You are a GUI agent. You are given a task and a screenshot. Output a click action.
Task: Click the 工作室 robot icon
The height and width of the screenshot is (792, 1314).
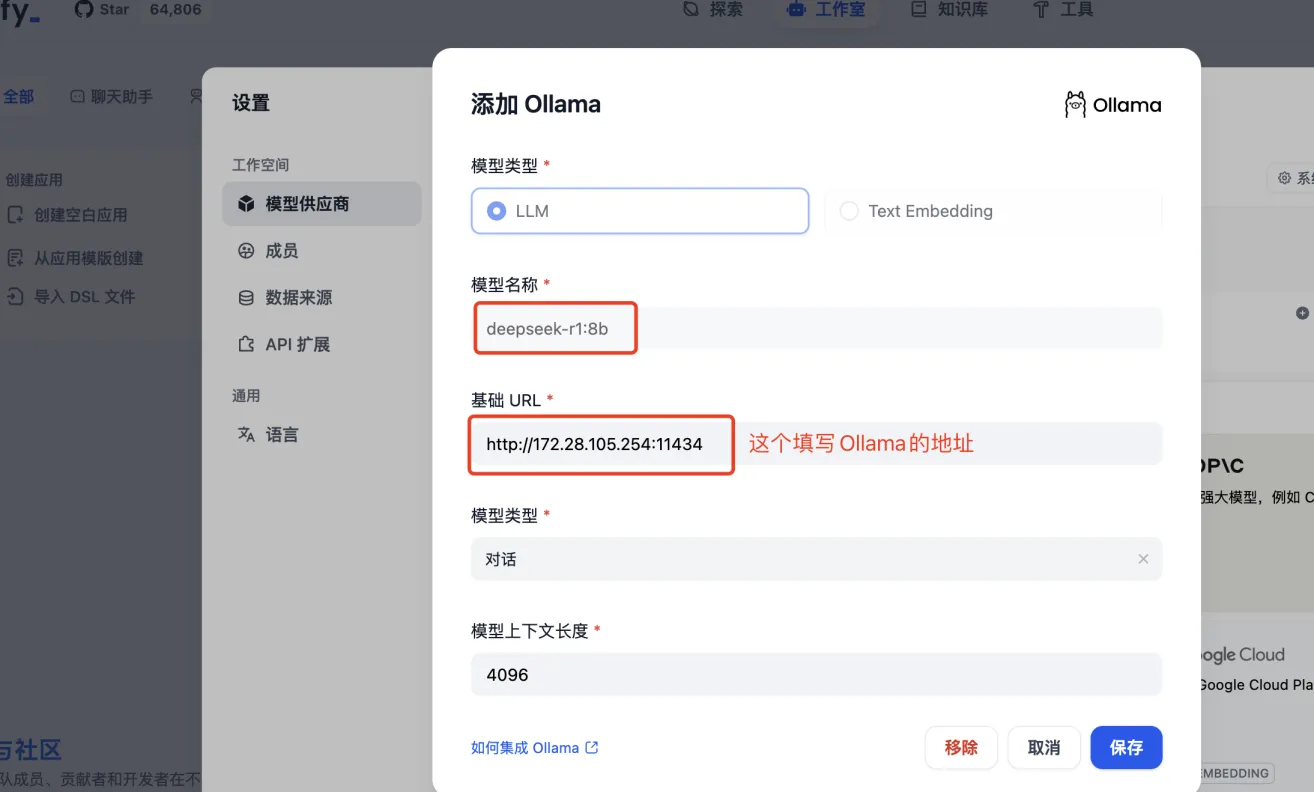click(x=796, y=9)
